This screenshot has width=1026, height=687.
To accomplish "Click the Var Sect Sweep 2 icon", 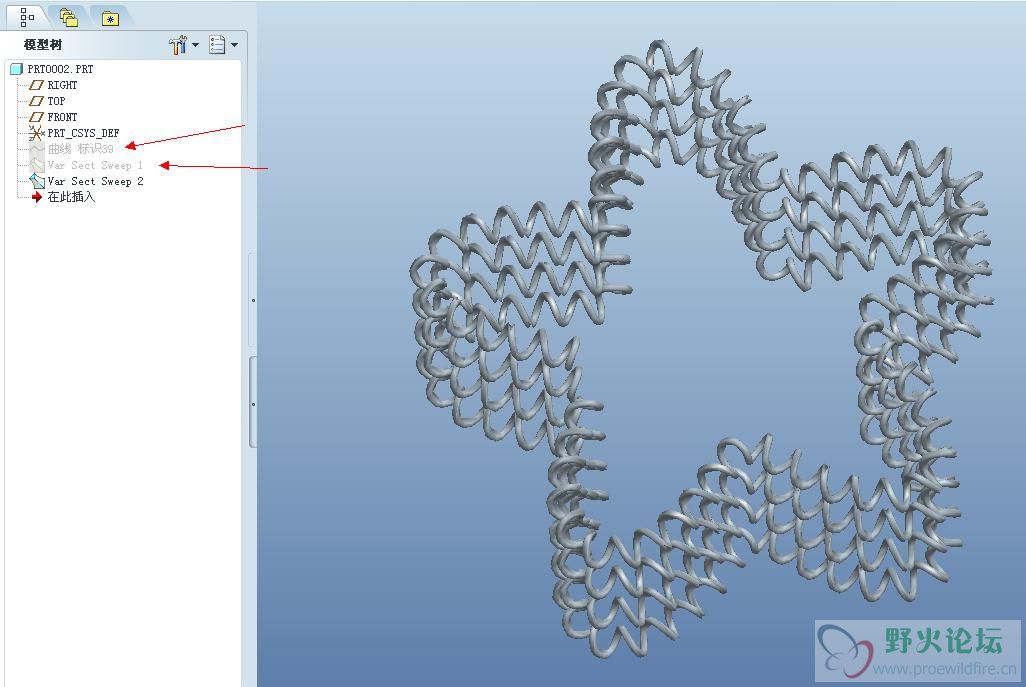I will (x=37, y=181).
